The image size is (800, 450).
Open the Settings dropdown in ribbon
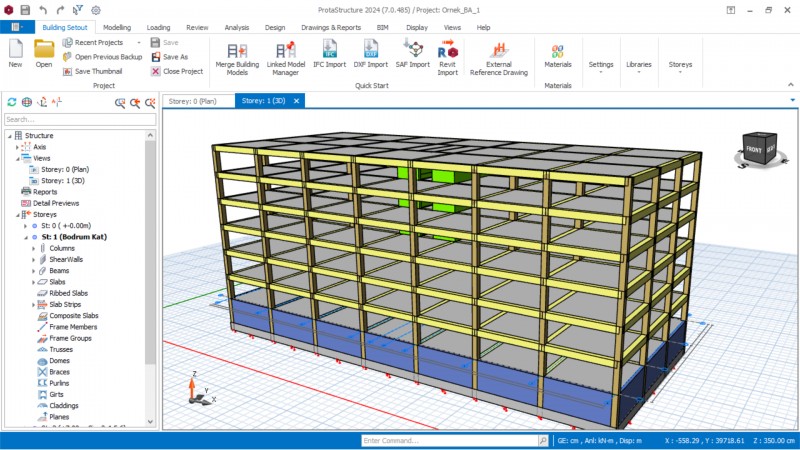(601, 65)
